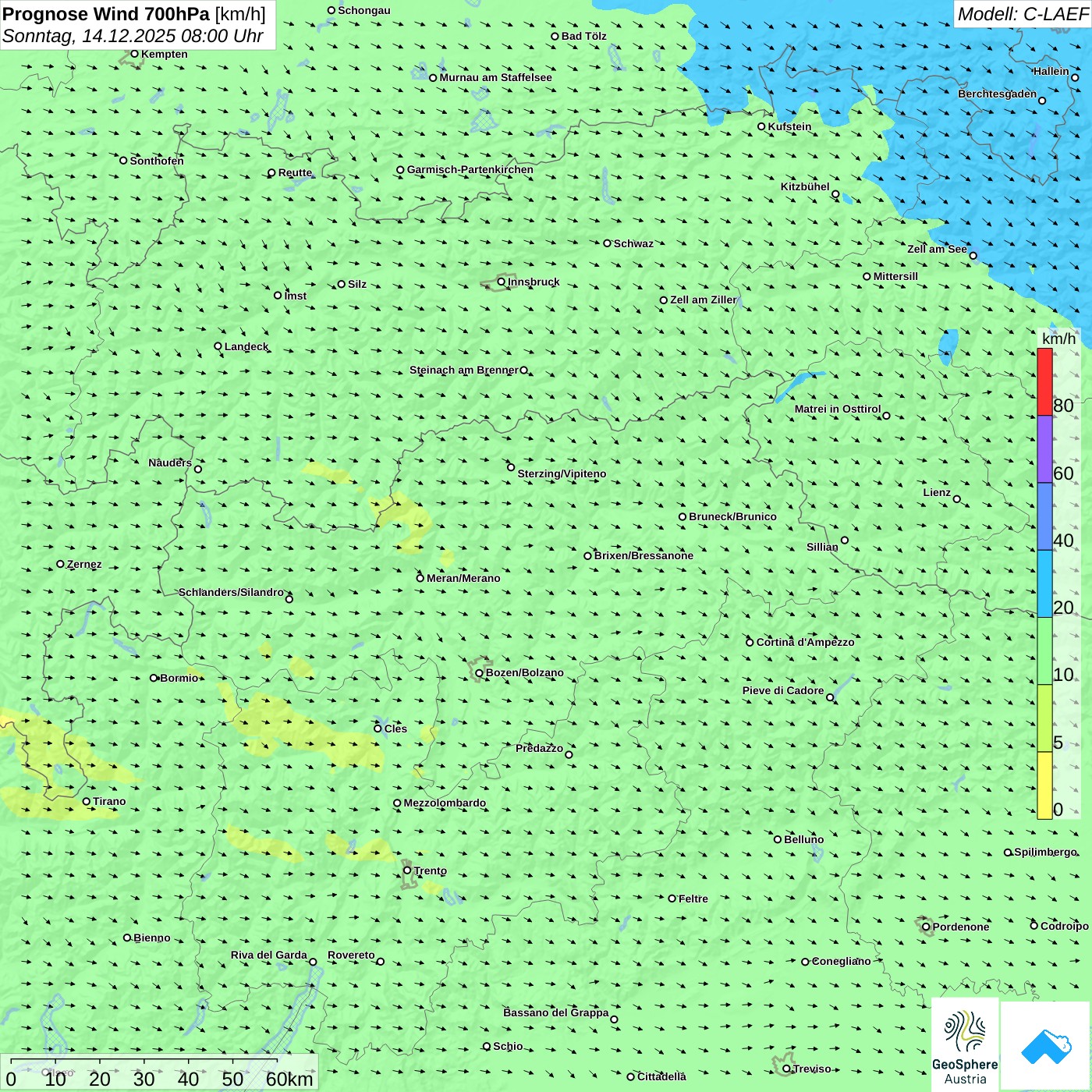Select the Garmisch-Partenkirchen marker dot
The height and width of the screenshot is (1092, 1092).
point(400,170)
